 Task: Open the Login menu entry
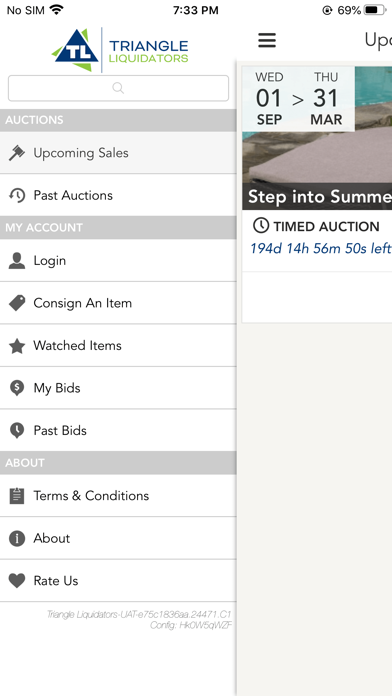point(118,261)
